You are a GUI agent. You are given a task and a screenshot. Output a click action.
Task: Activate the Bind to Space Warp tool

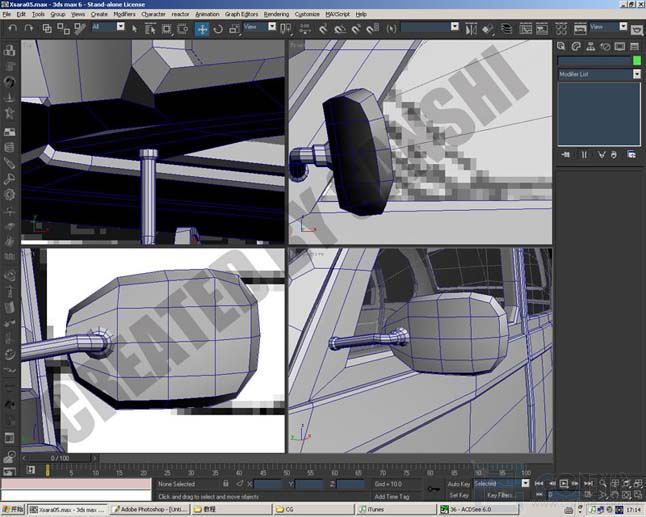point(80,28)
